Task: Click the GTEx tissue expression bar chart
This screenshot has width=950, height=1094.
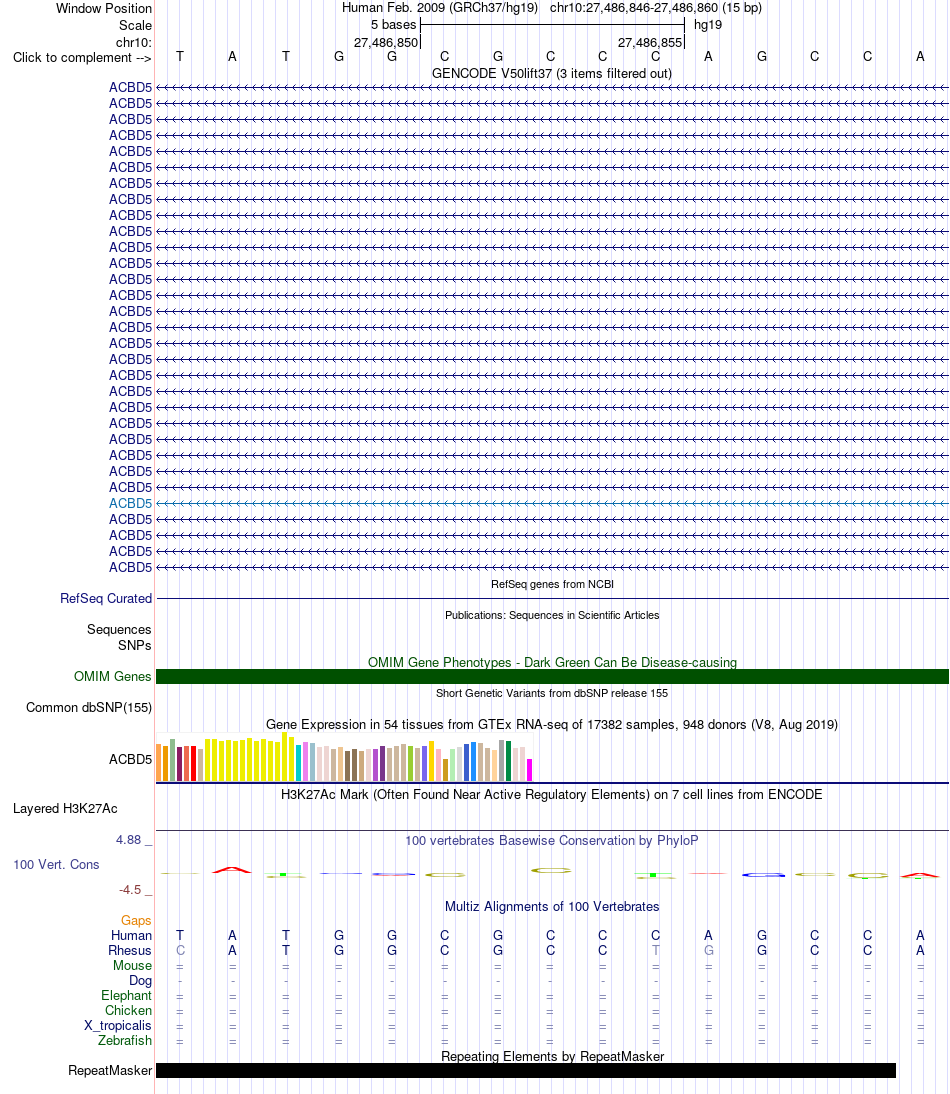Action: point(344,757)
